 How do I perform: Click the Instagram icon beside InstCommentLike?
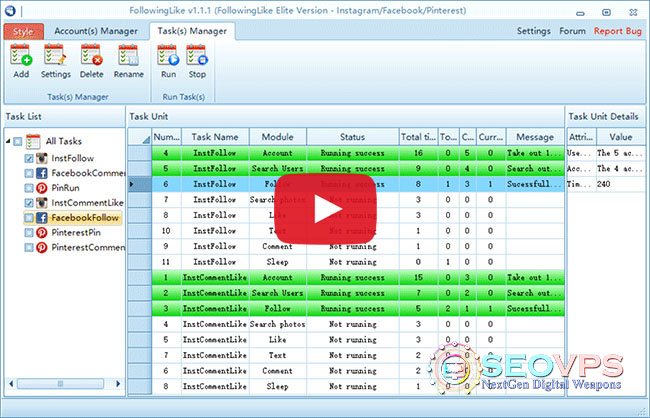point(41,203)
